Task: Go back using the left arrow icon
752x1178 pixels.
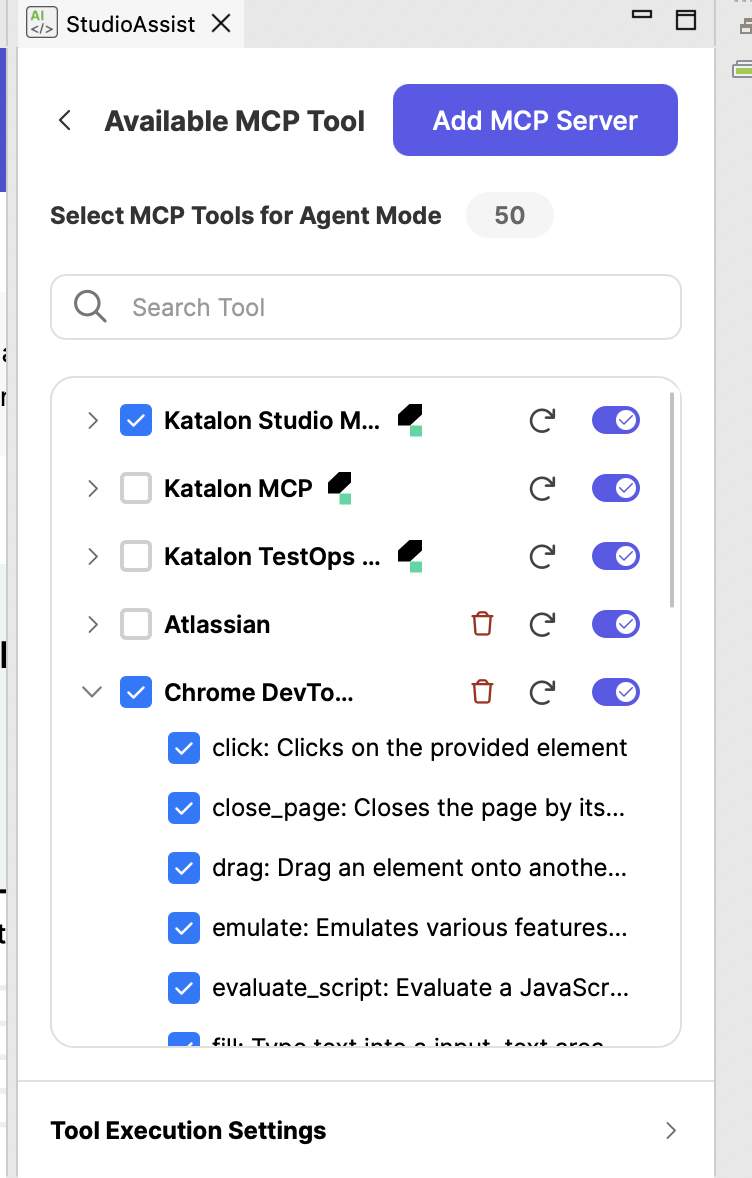Action: 65,120
